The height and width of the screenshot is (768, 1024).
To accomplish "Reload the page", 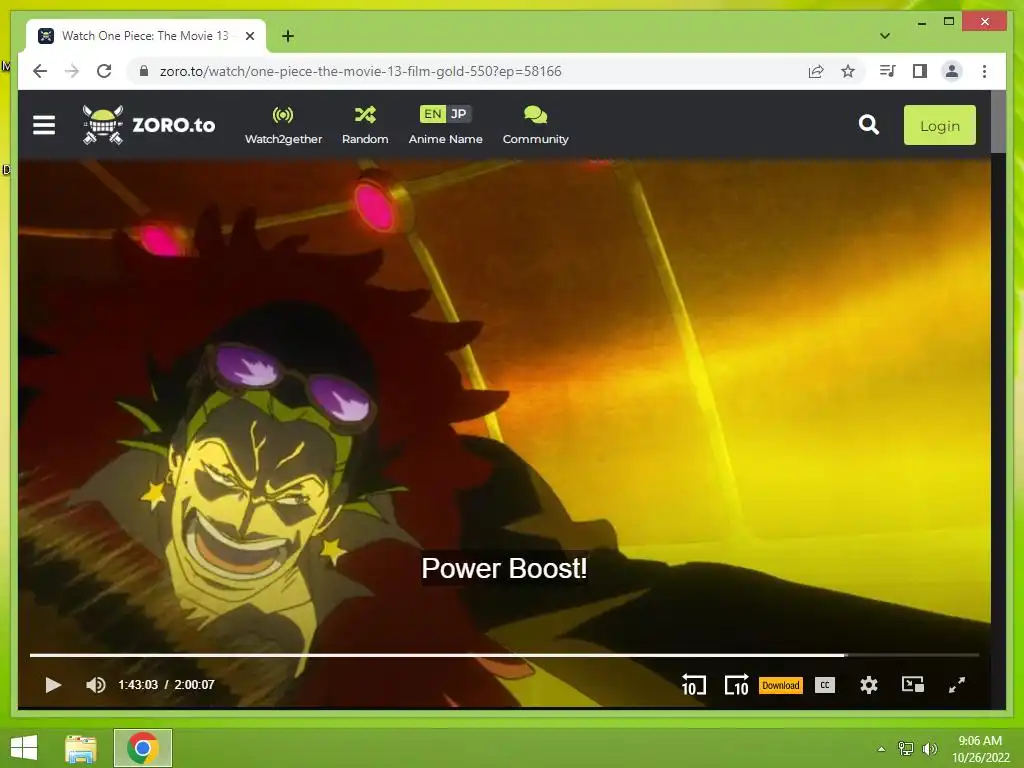I will [x=104, y=71].
